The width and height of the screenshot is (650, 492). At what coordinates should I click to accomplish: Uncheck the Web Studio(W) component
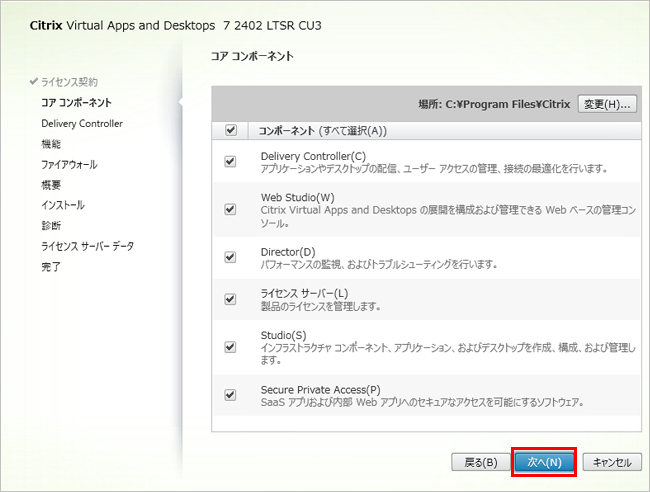pos(231,209)
